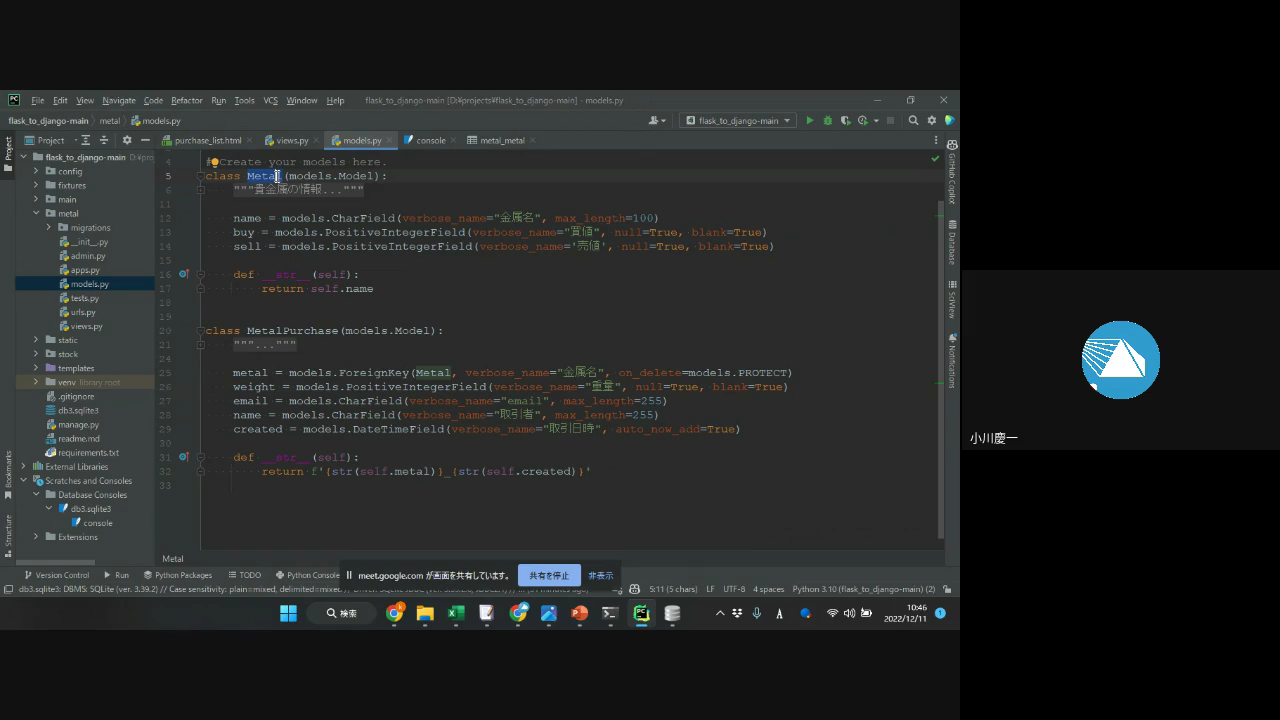The image size is (1280, 720).
Task: Toggle the Project tool window side tab
Action: (x=8, y=150)
